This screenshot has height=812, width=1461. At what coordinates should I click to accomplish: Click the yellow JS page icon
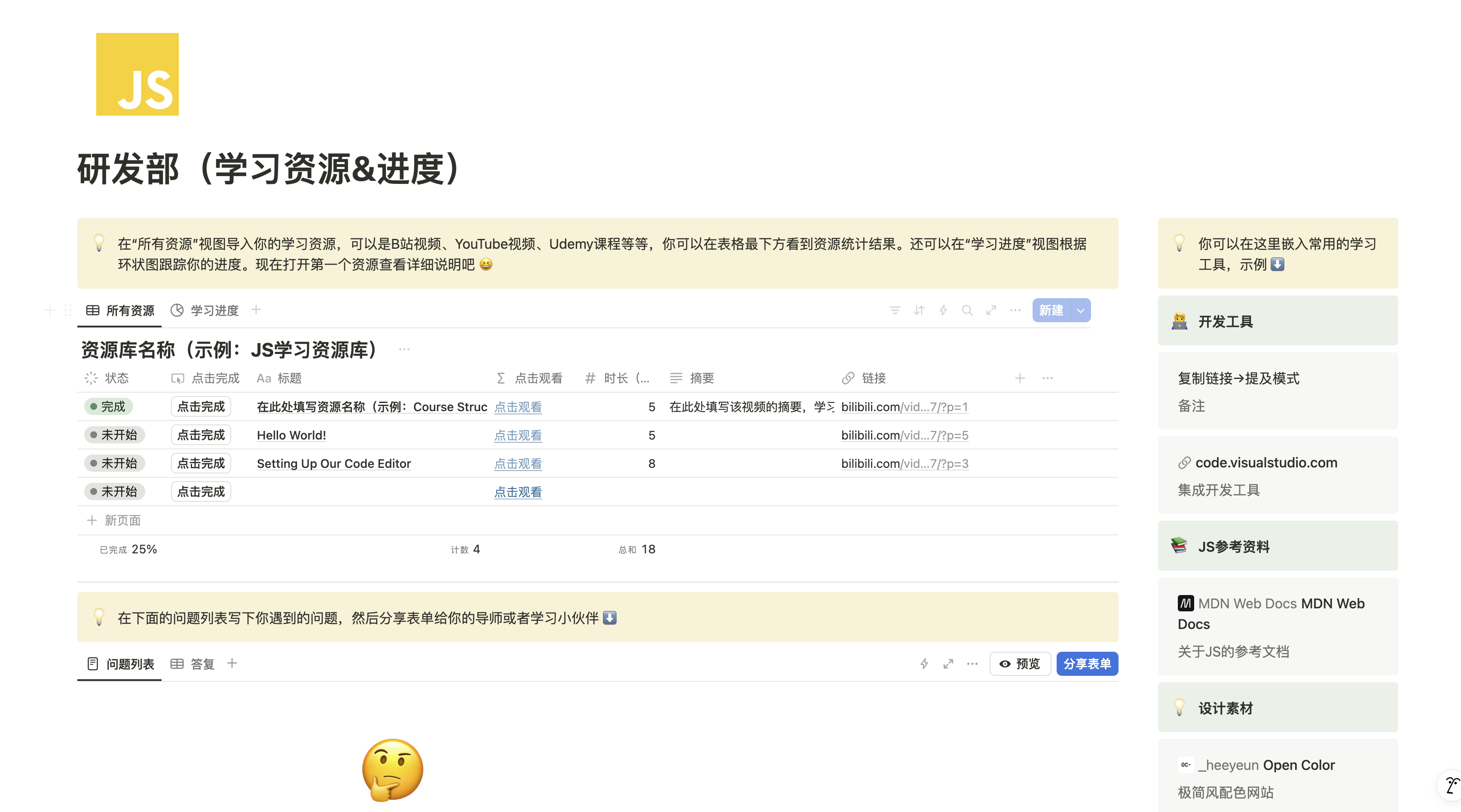pyautogui.click(x=137, y=74)
